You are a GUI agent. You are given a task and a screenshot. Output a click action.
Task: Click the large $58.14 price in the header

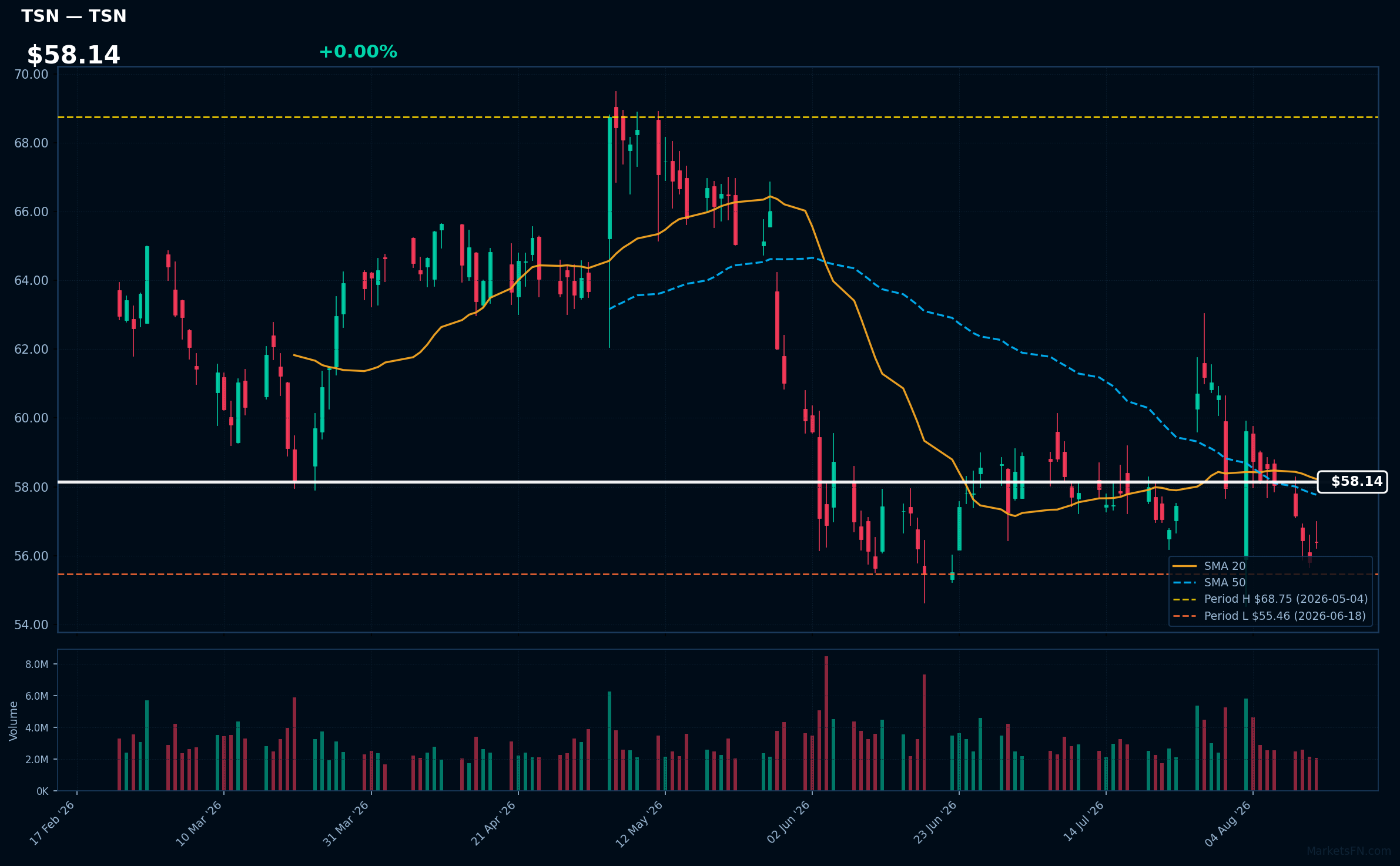pyautogui.click(x=73, y=55)
